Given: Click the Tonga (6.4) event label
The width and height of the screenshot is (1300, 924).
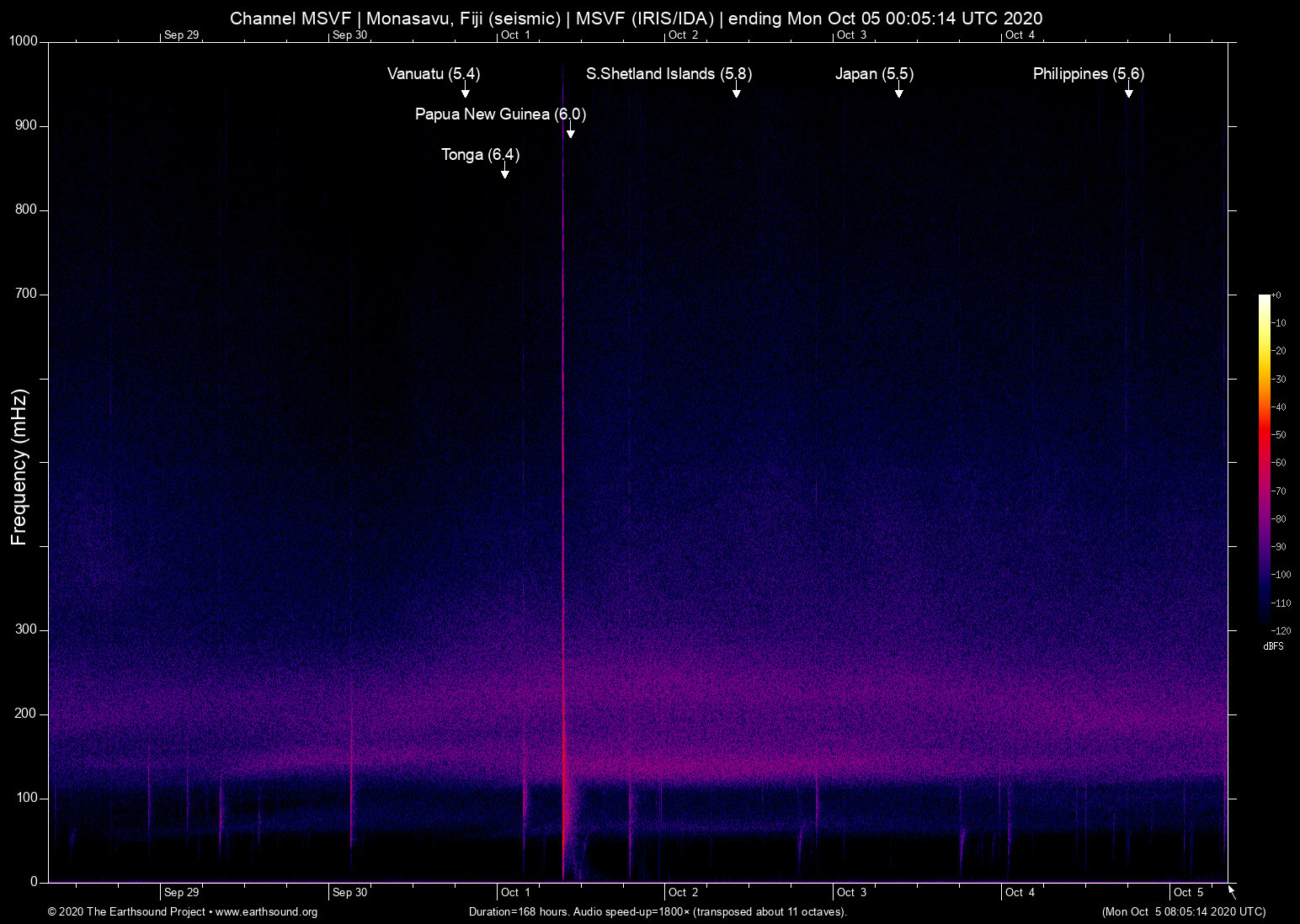Looking at the screenshot, I should pos(480,155).
